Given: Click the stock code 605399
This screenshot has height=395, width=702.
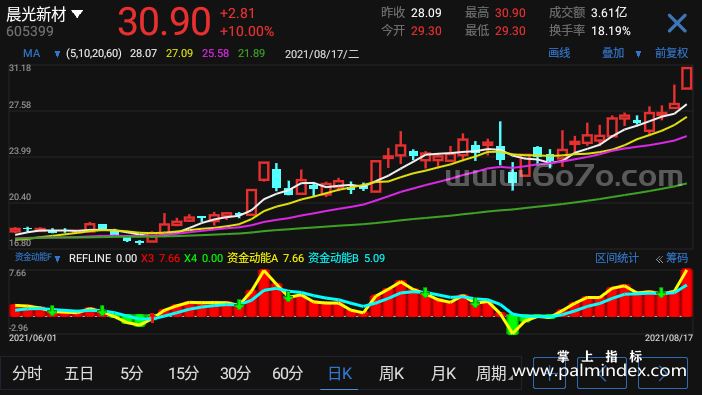Looking at the screenshot, I should pyautogui.click(x=30, y=31).
